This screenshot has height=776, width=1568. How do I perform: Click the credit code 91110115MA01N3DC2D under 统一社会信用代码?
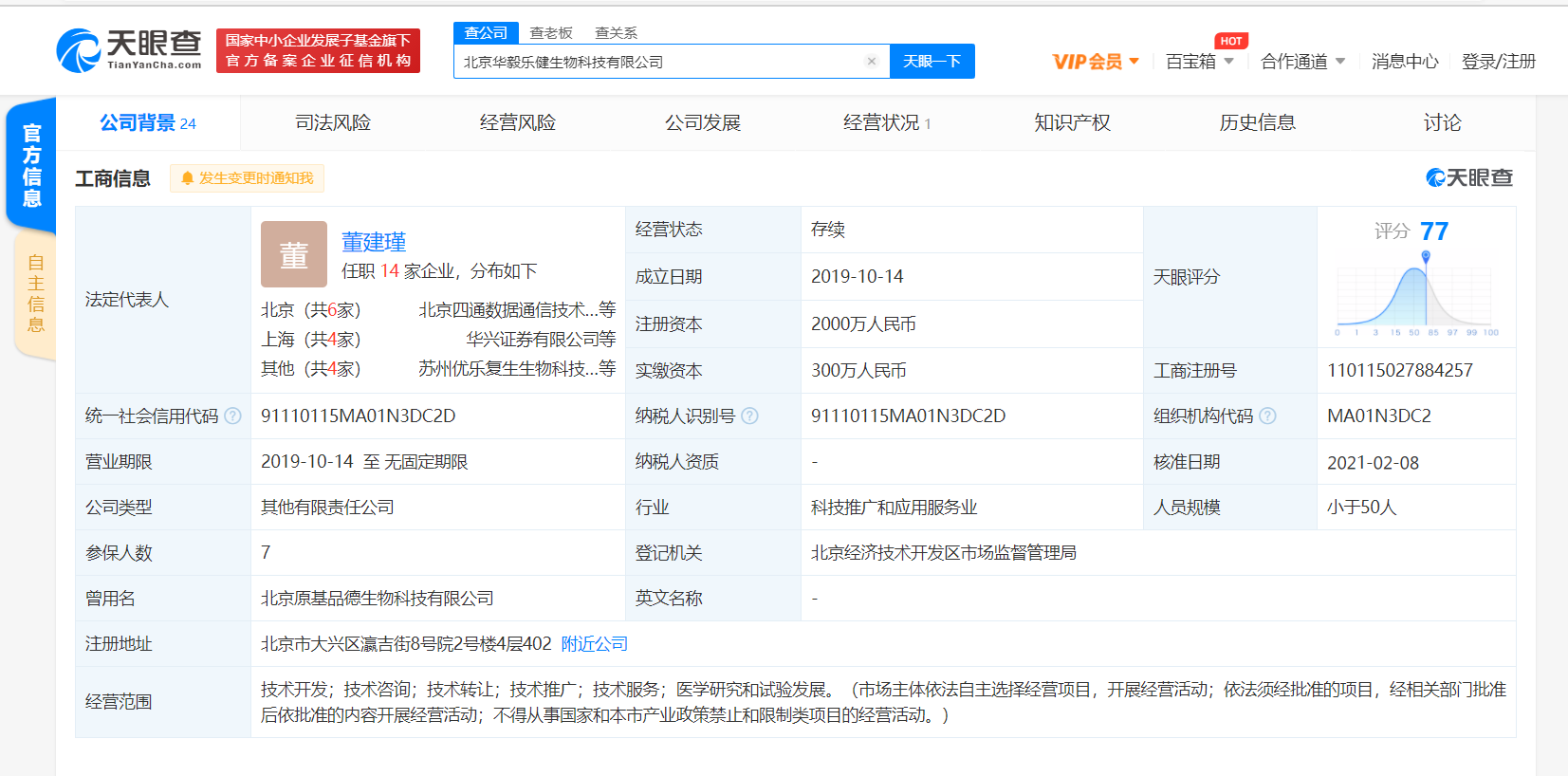(359, 416)
